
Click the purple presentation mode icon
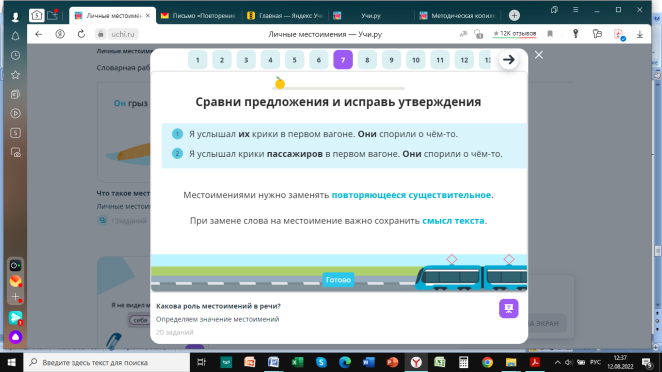[508, 309]
